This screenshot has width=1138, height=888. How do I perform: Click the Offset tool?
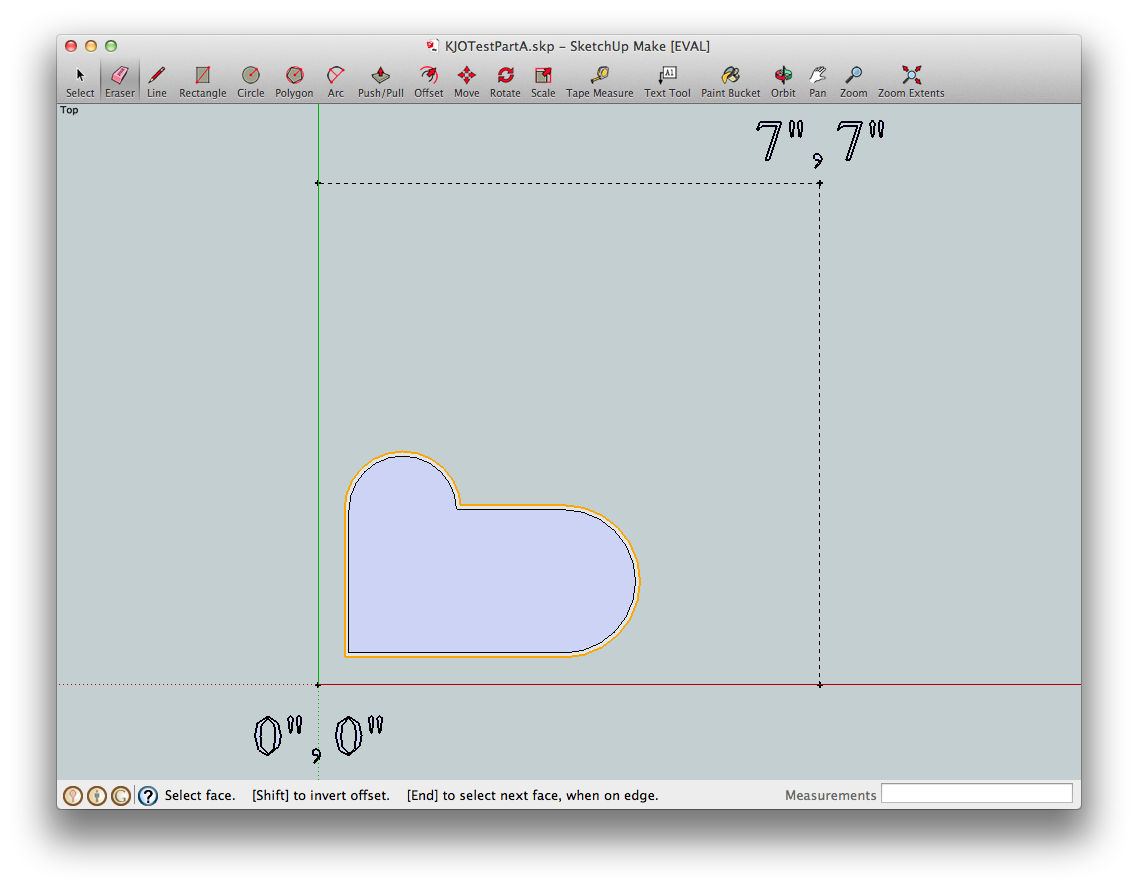tap(428, 81)
